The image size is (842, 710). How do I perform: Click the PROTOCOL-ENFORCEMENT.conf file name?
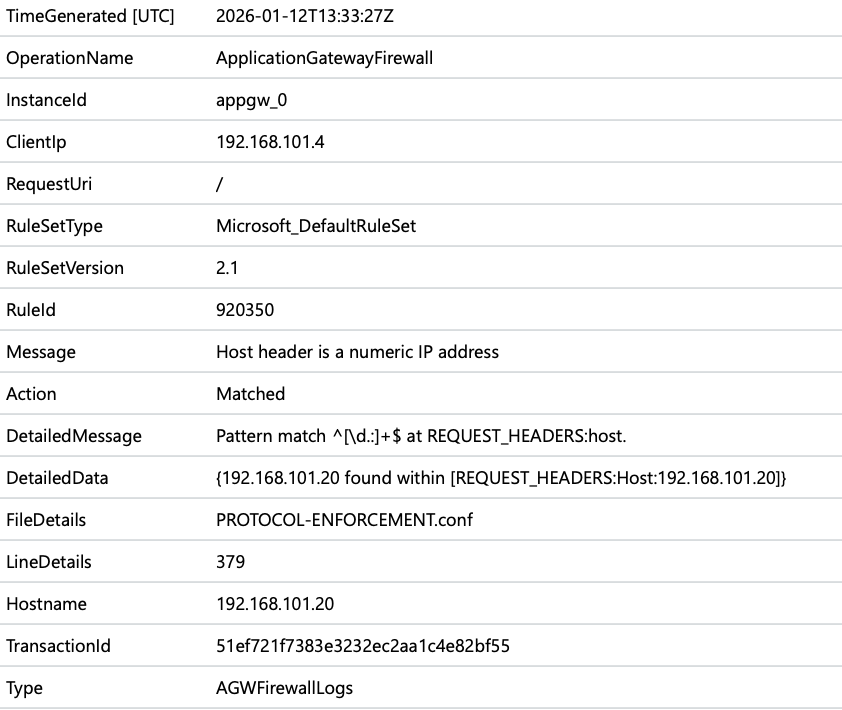(344, 520)
